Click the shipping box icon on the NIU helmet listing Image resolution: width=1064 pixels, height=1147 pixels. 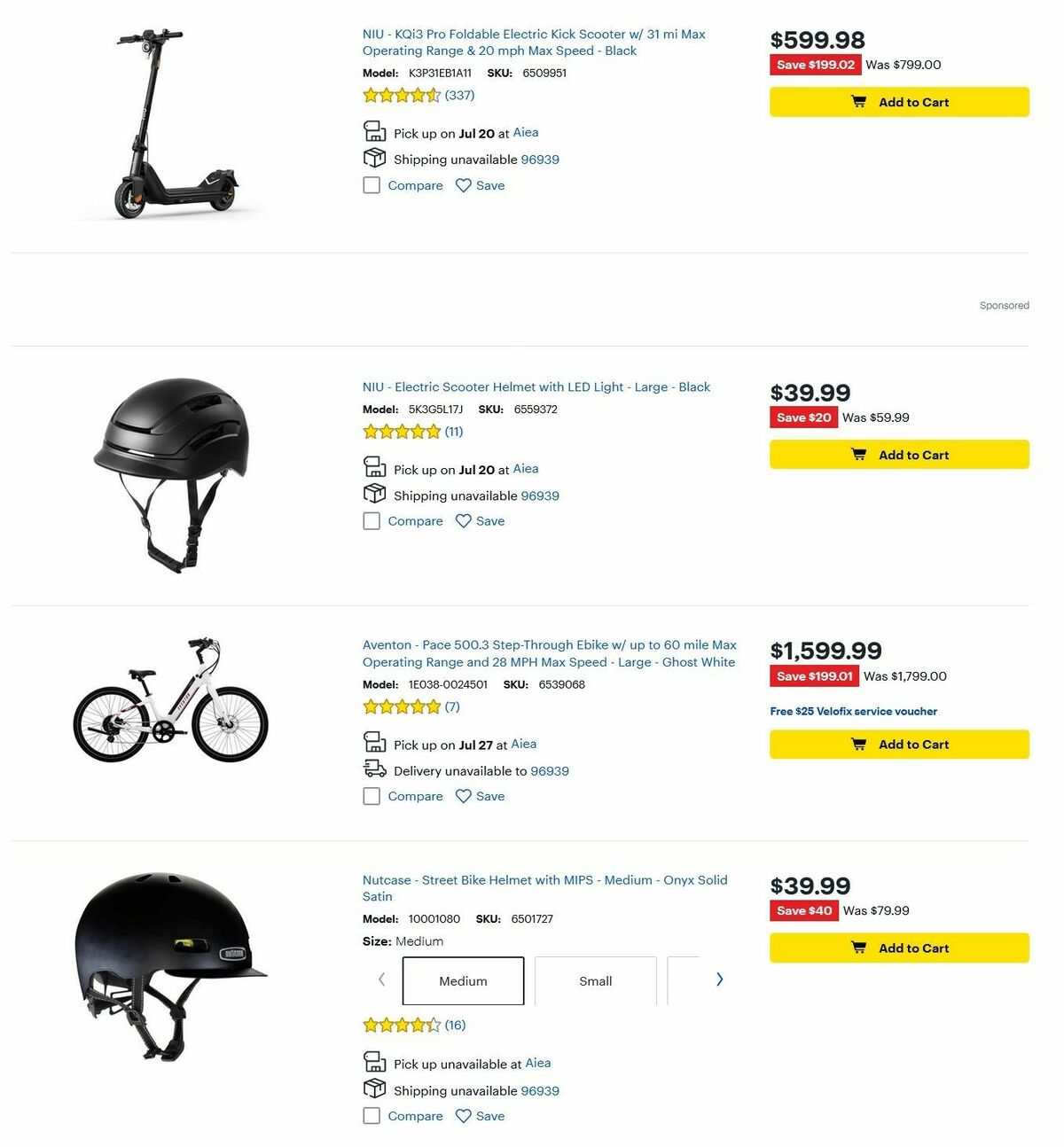point(374,494)
